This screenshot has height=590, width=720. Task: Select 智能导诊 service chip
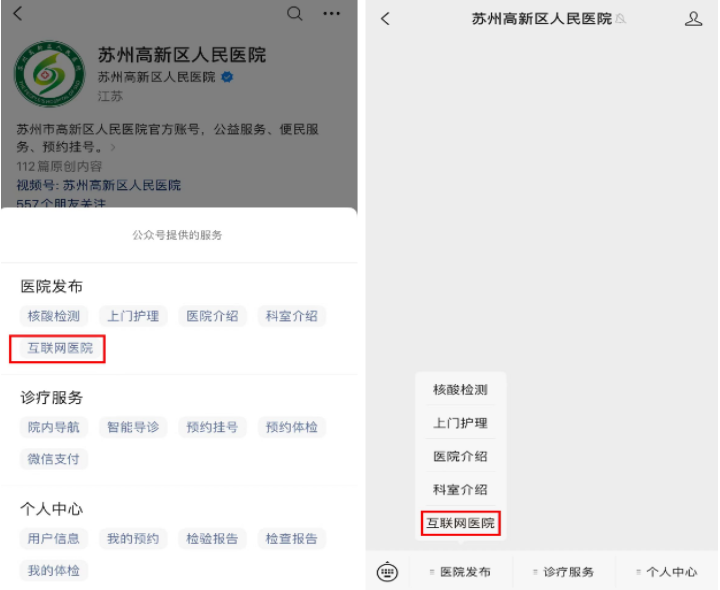click(x=133, y=427)
